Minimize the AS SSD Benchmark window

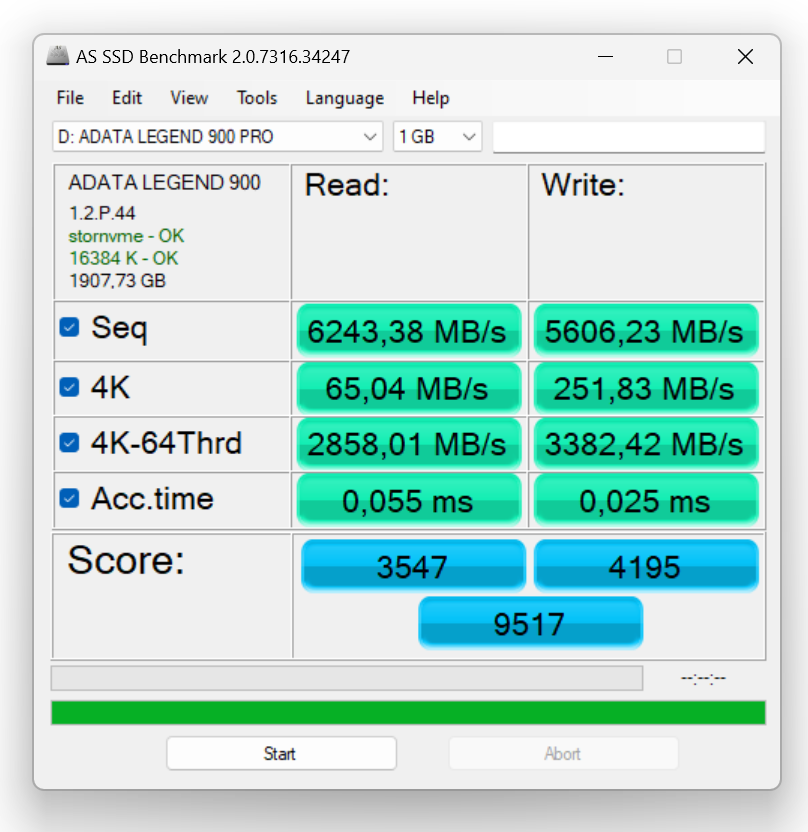point(604,57)
